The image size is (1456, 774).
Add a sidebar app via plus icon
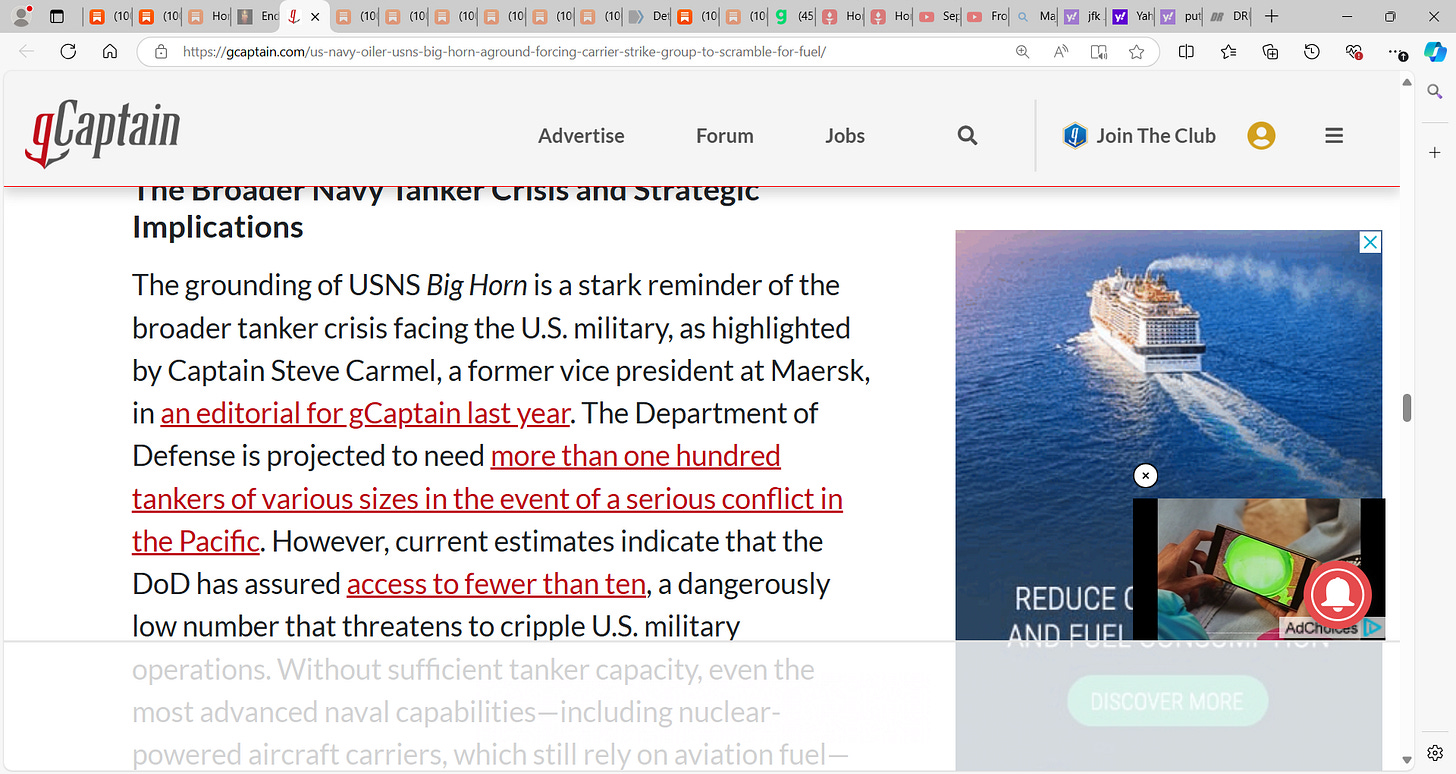coord(1435,152)
